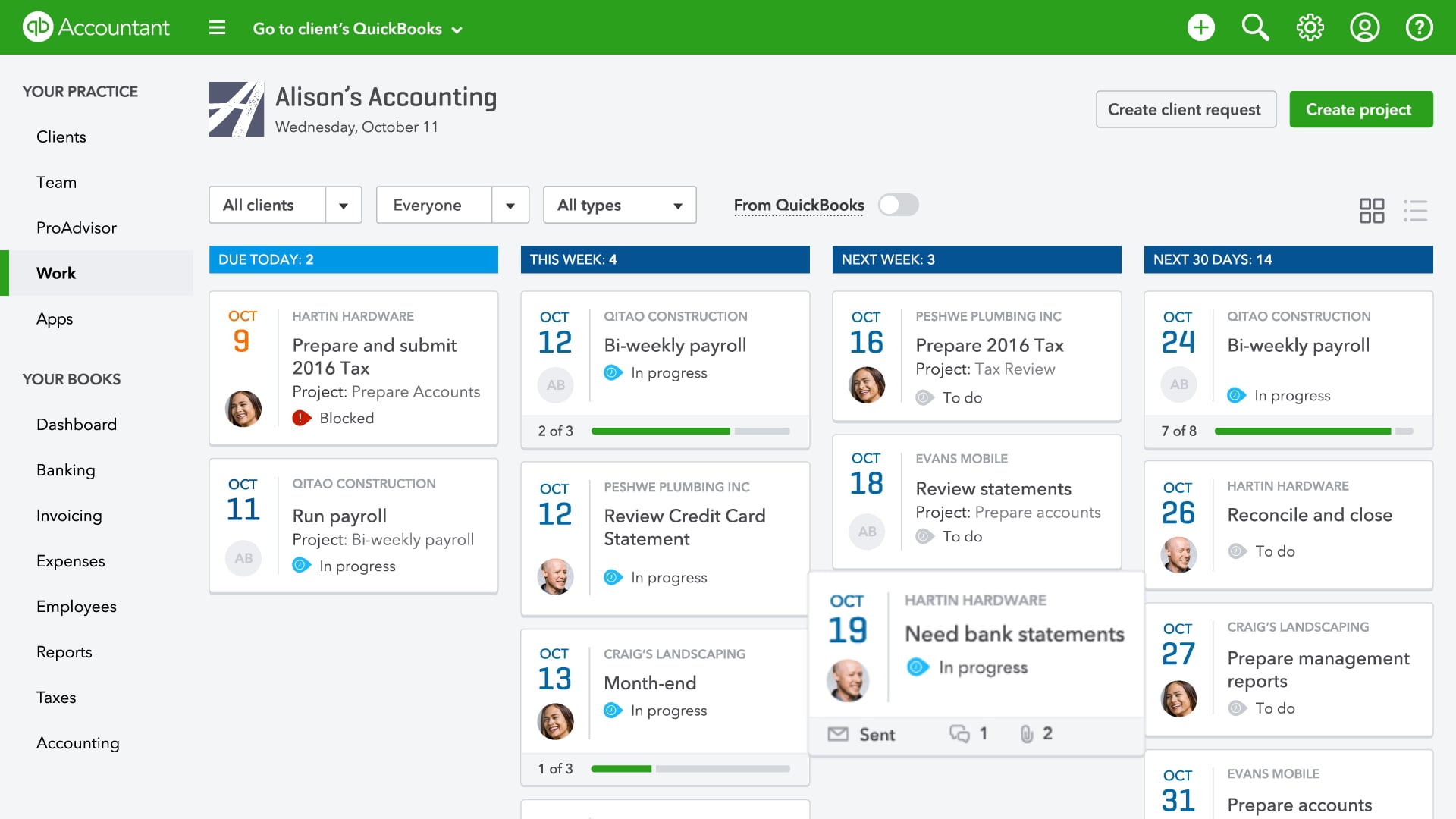Viewport: 1456px width, 819px height.
Task: Click the NEXT WEEK: 3 column header
Action: [977, 259]
